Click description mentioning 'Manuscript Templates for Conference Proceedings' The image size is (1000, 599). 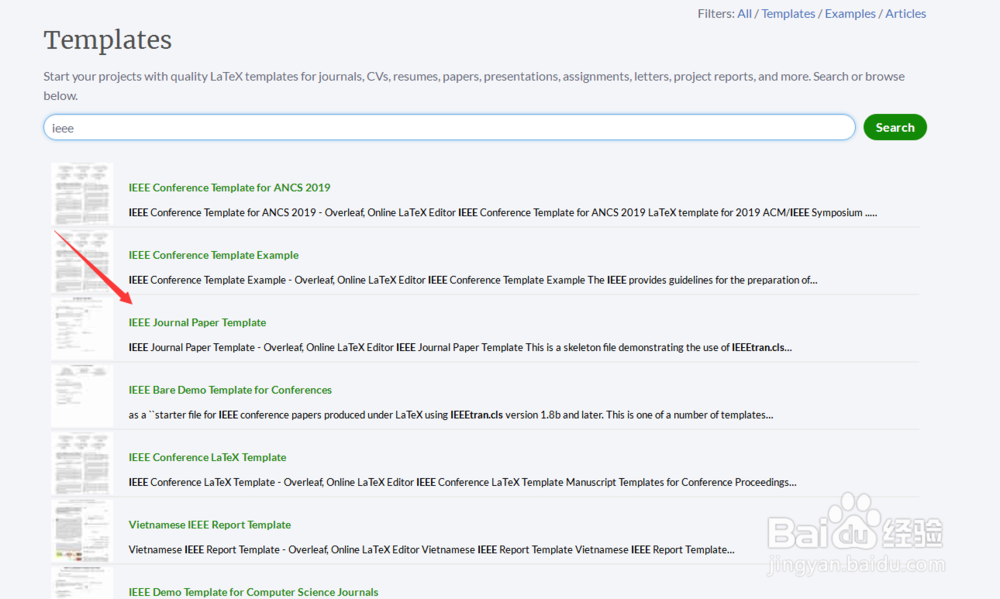(462, 482)
